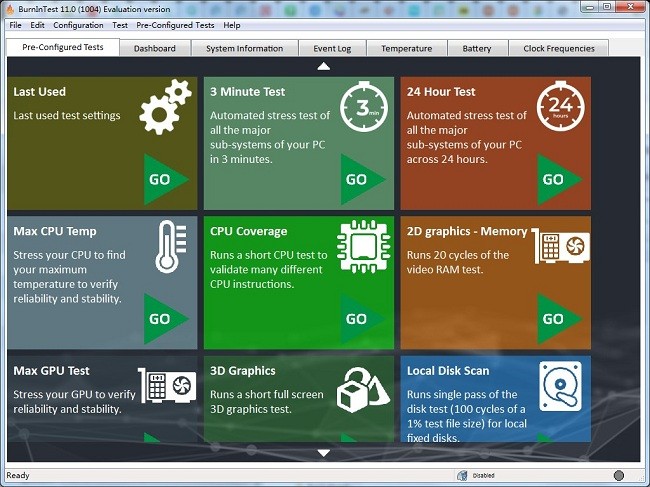Switch to the Clock Frequencies tab
Viewport: 650px width, 487px height.
(x=559, y=48)
